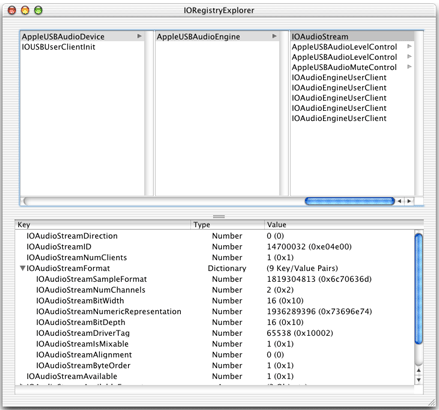439x410 pixels.
Task: Click the value 14700032 (0xe04e00)
Action: click(309, 247)
